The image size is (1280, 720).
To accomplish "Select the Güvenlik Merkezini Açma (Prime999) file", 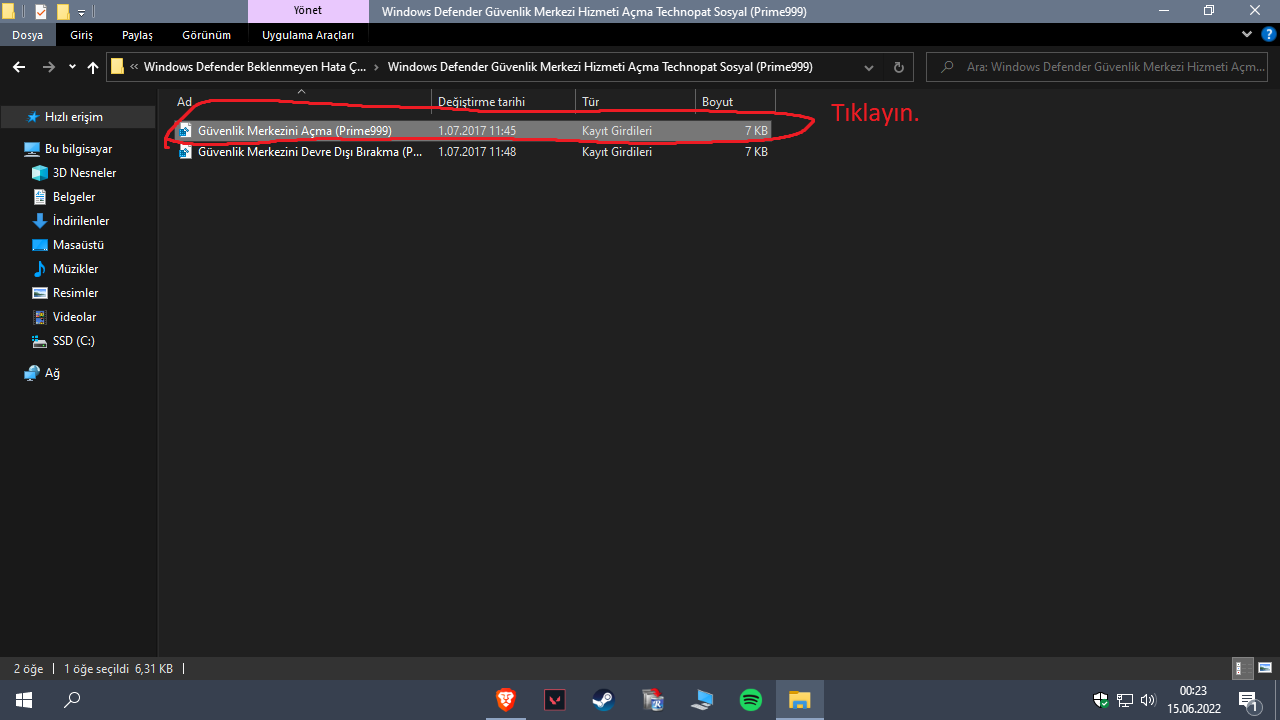I will [x=473, y=130].
